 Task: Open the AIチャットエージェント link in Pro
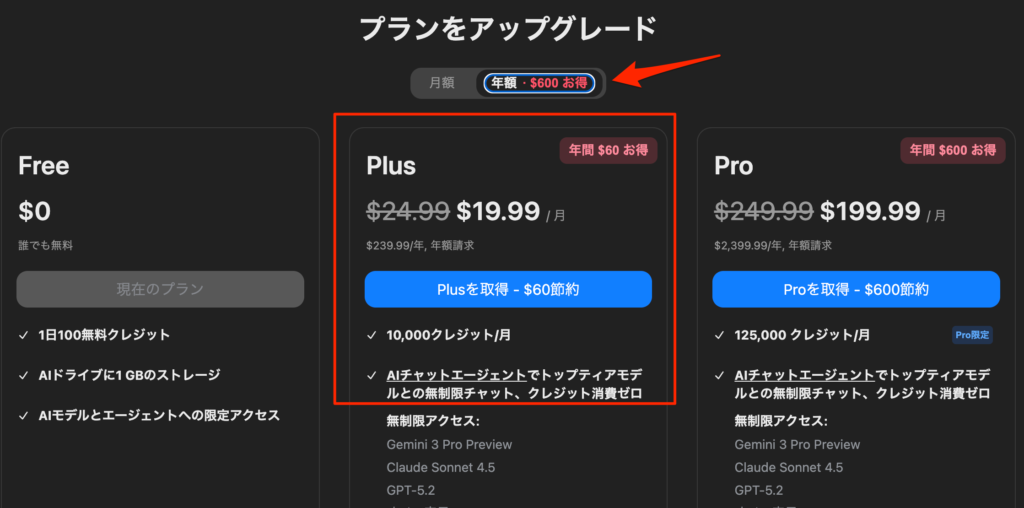point(804,375)
